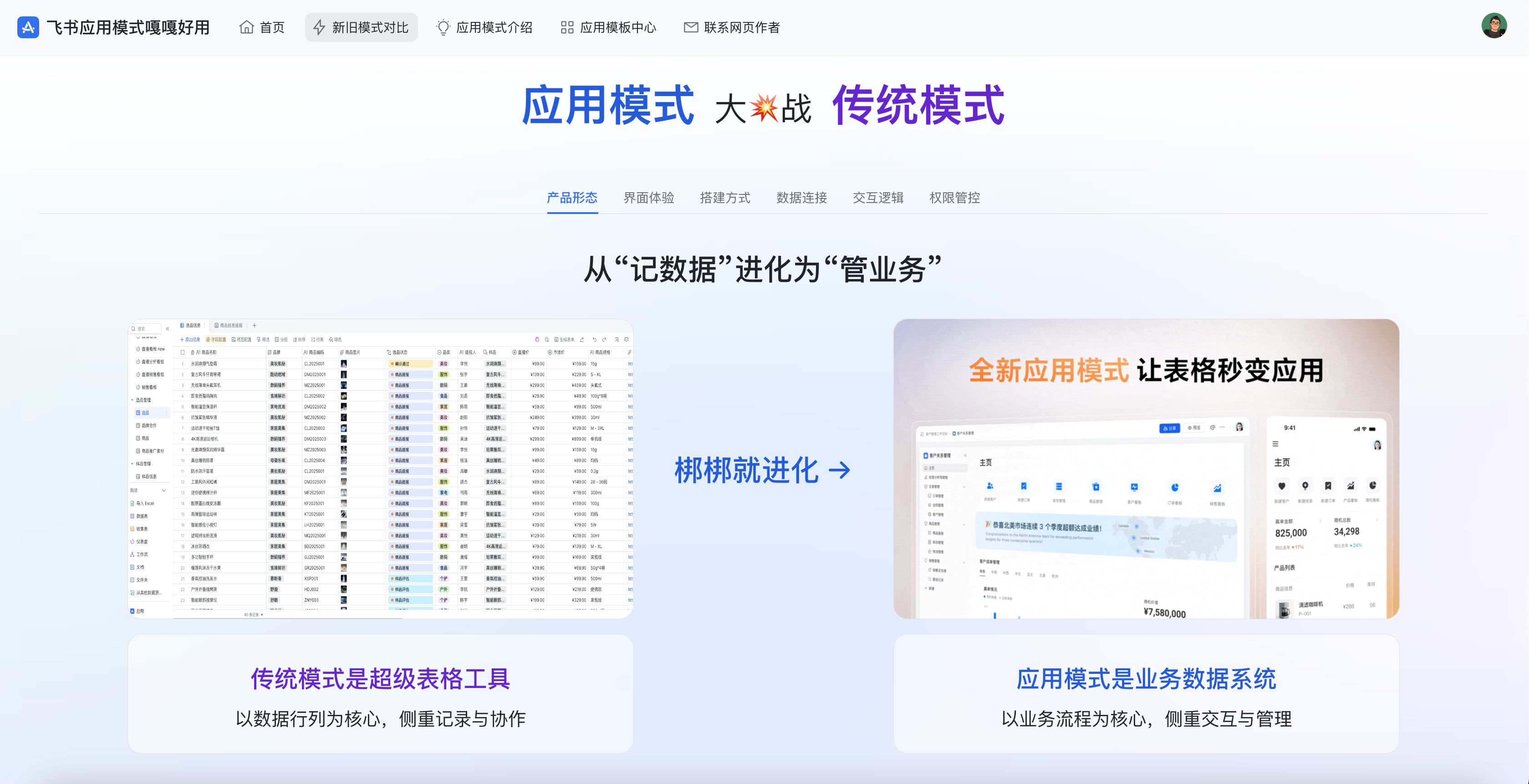Open the 全新应用模式 promo image
The width and height of the screenshot is (1529, 784).
click(x=1146, y=469)
